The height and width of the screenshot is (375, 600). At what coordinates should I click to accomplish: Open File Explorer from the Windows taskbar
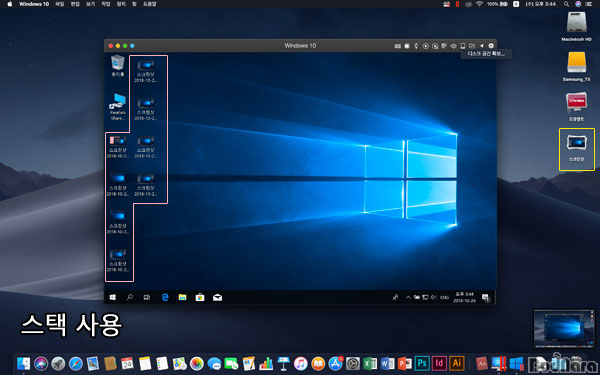(183, 297)
